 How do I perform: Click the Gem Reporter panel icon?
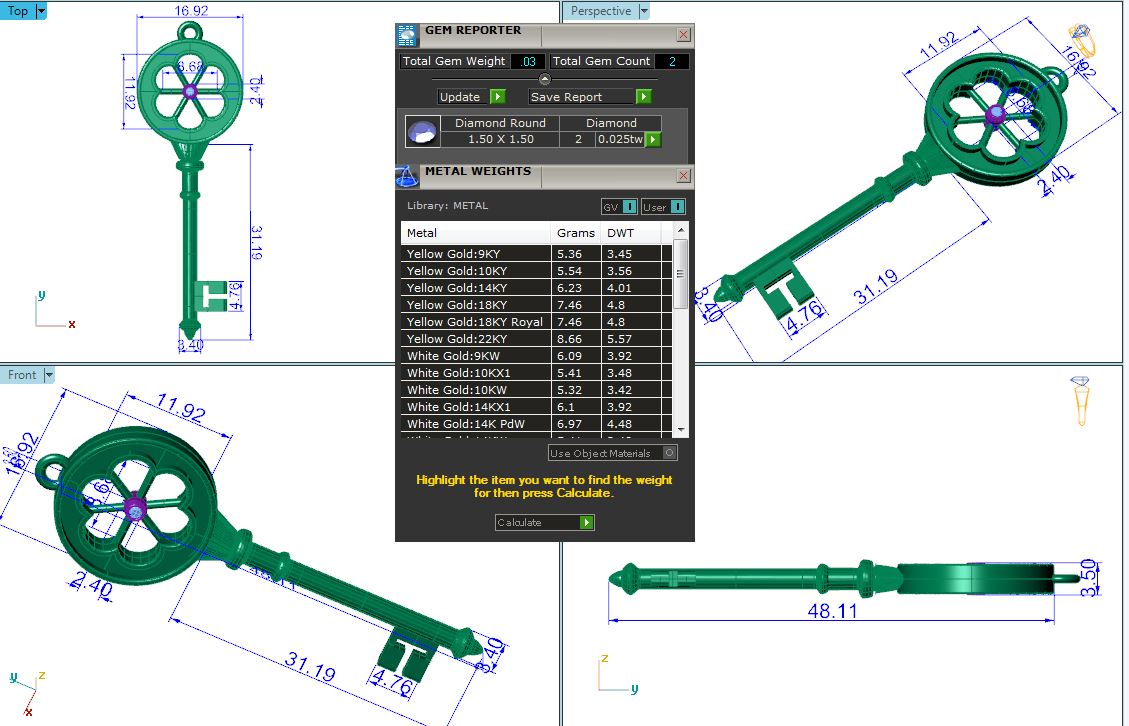pos(407,35)
